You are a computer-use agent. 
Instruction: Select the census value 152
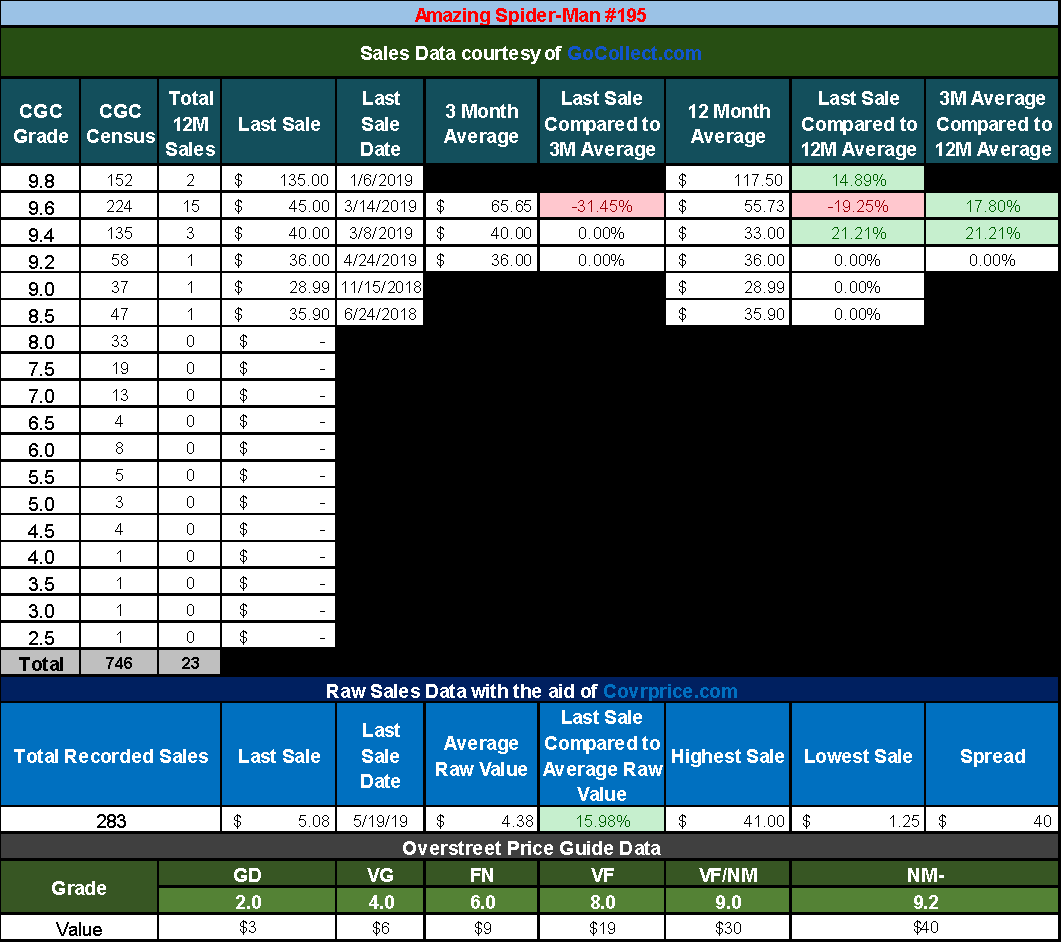pos(120,179)
